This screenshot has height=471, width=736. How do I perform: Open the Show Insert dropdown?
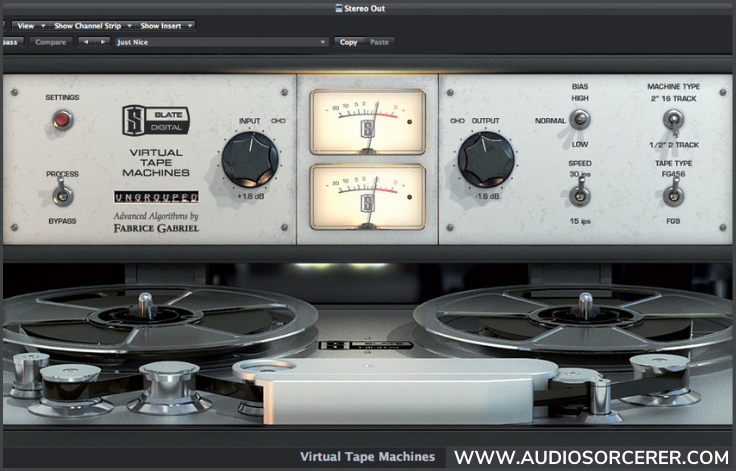coord(166,26)
